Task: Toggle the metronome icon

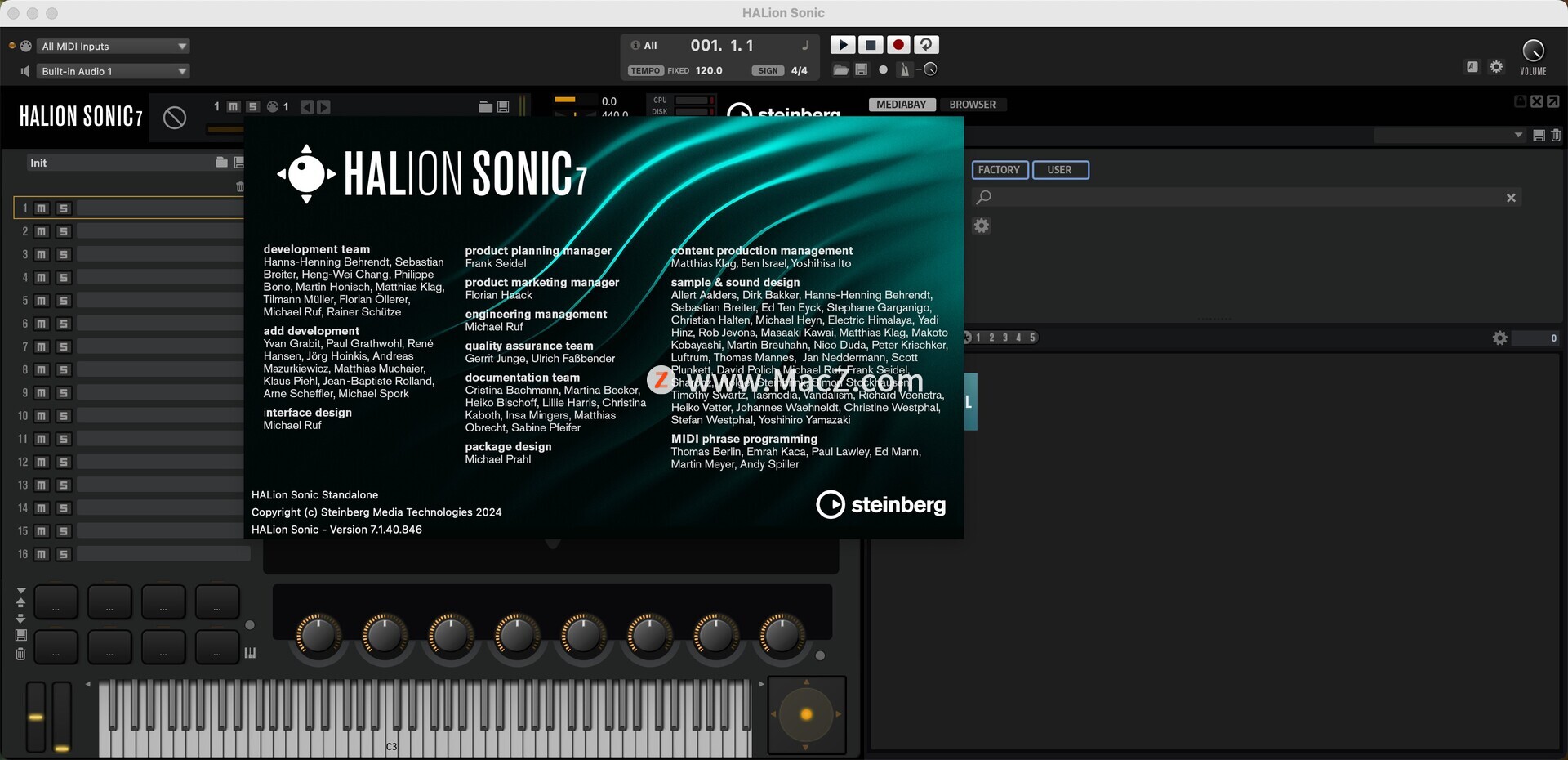Action: (x=904, y=70)
